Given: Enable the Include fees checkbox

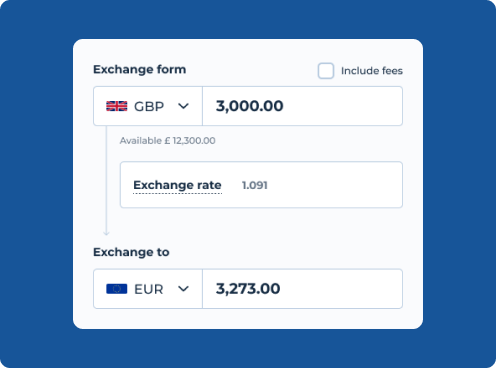Looking at the screenshot, I should click(326, 71).
